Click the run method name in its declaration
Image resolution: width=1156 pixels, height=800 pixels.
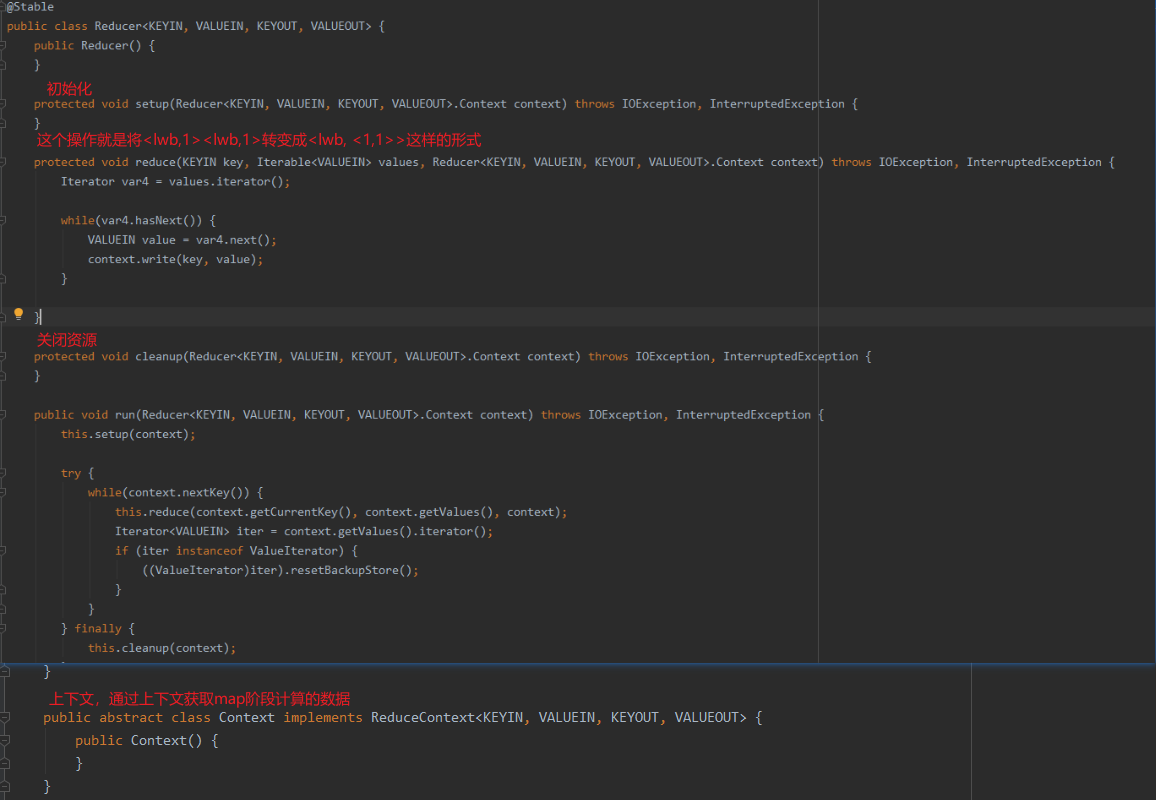coord(125,414)
